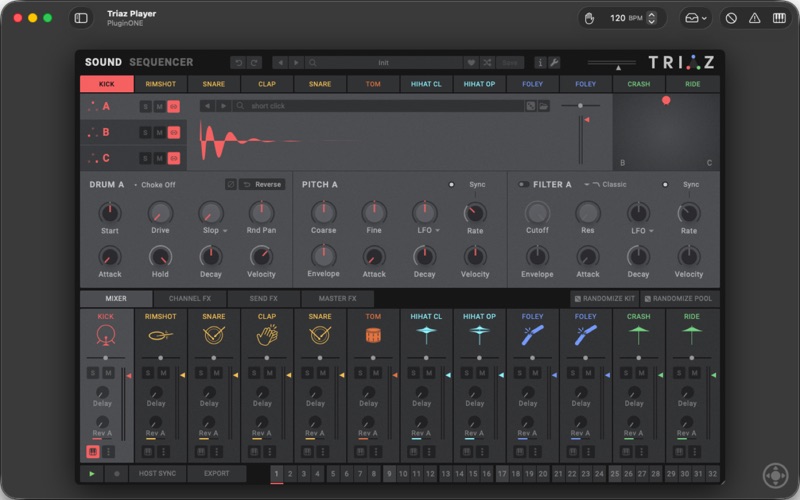This screenshot has height=500, width=800.
Task: Open the info 'i' icon
Action: (540, 63)
